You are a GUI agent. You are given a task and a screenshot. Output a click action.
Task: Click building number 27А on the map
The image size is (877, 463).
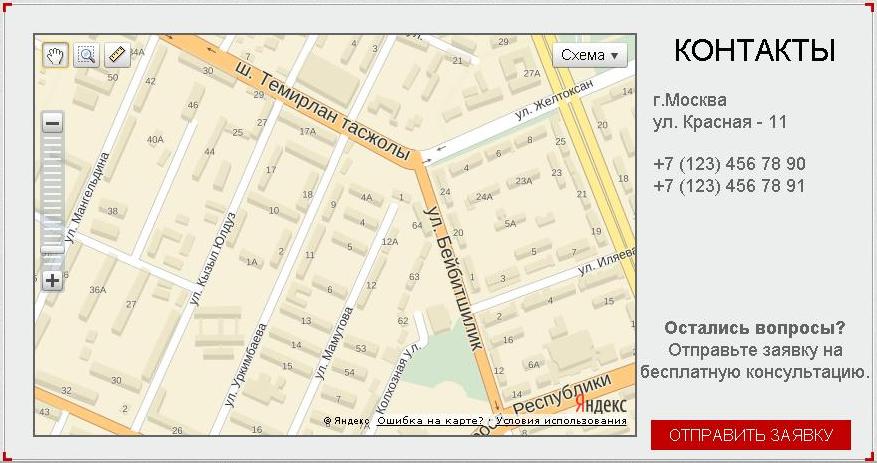tap(532, 73)
